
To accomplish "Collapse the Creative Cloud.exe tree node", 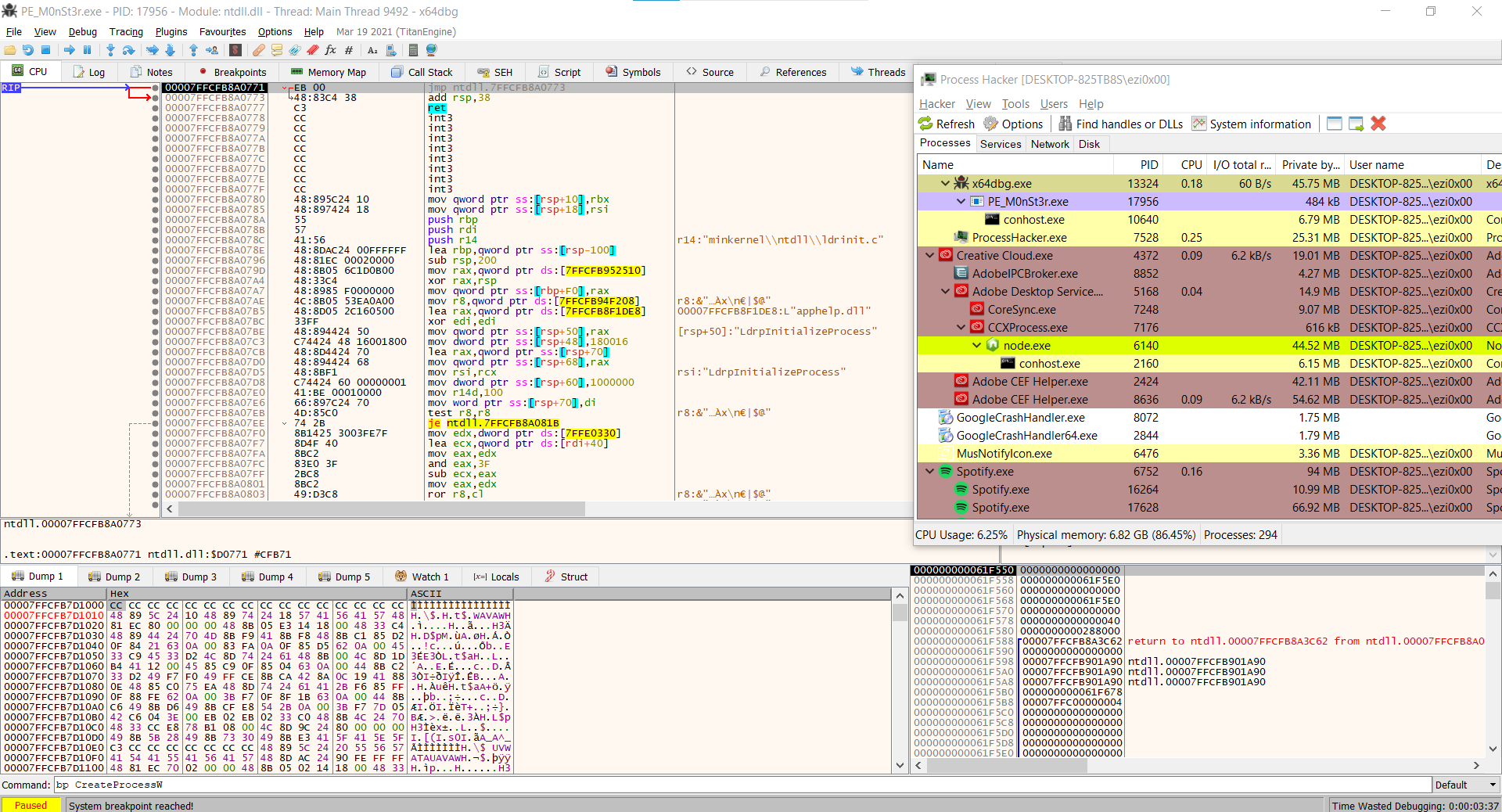I will click(x=929, y=255).
